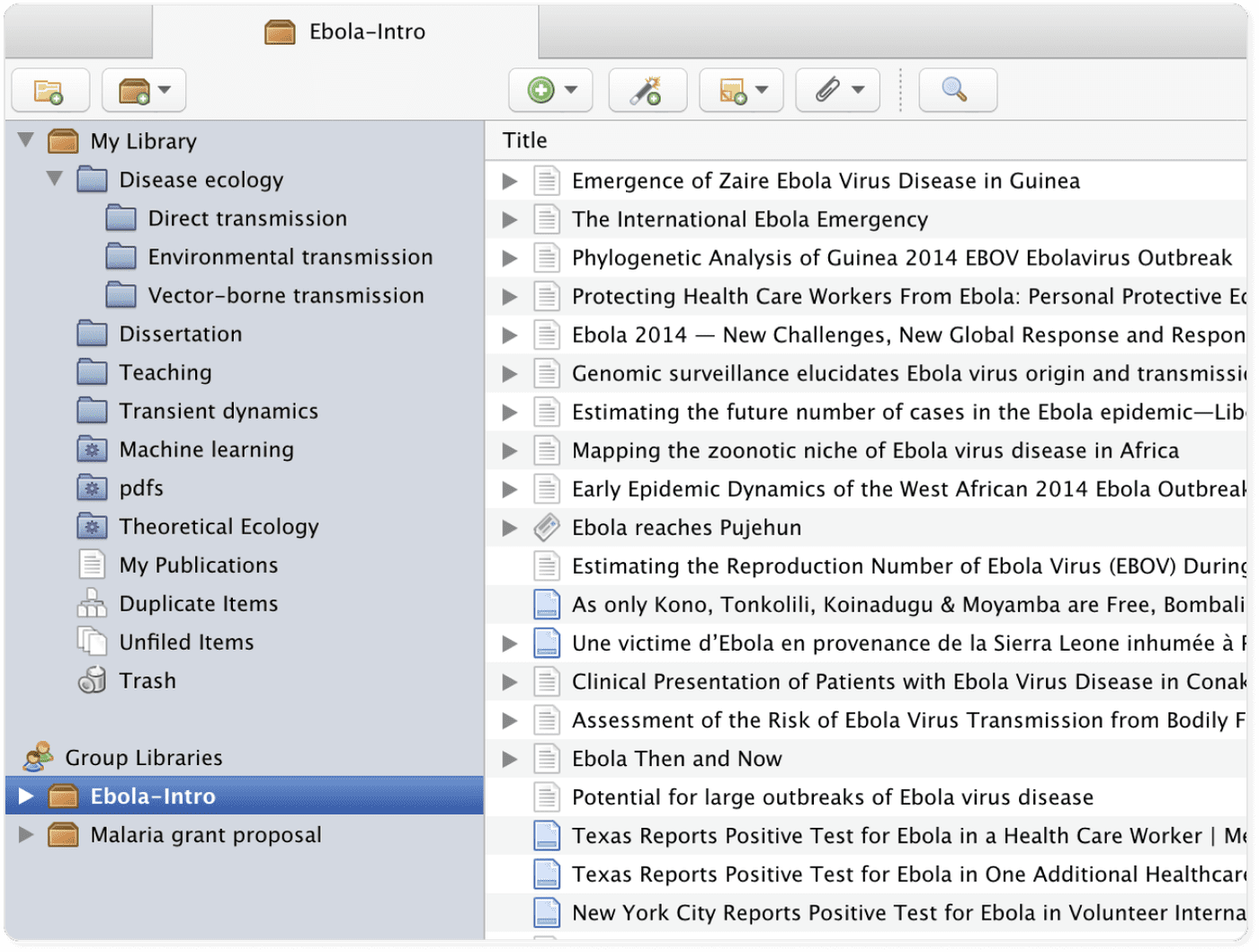Open the Trash in the sidebar
The height and width of the screenshot is (952, 1259).
pos(147,681)
